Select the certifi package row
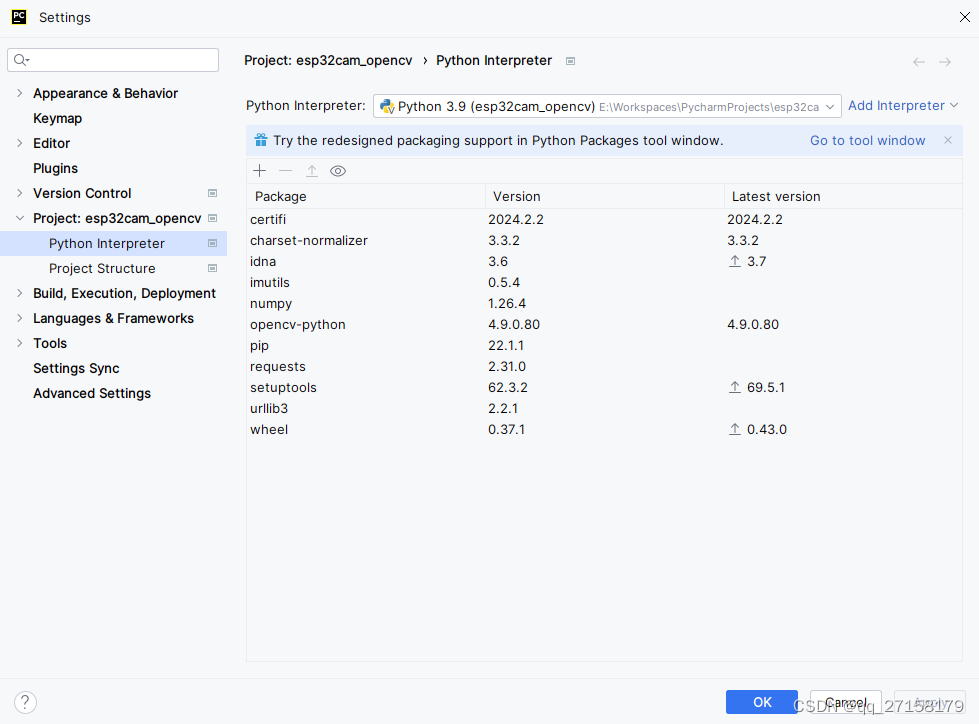Image resolution: width=979 pixels, height=724 pixels. click(604, 220)
